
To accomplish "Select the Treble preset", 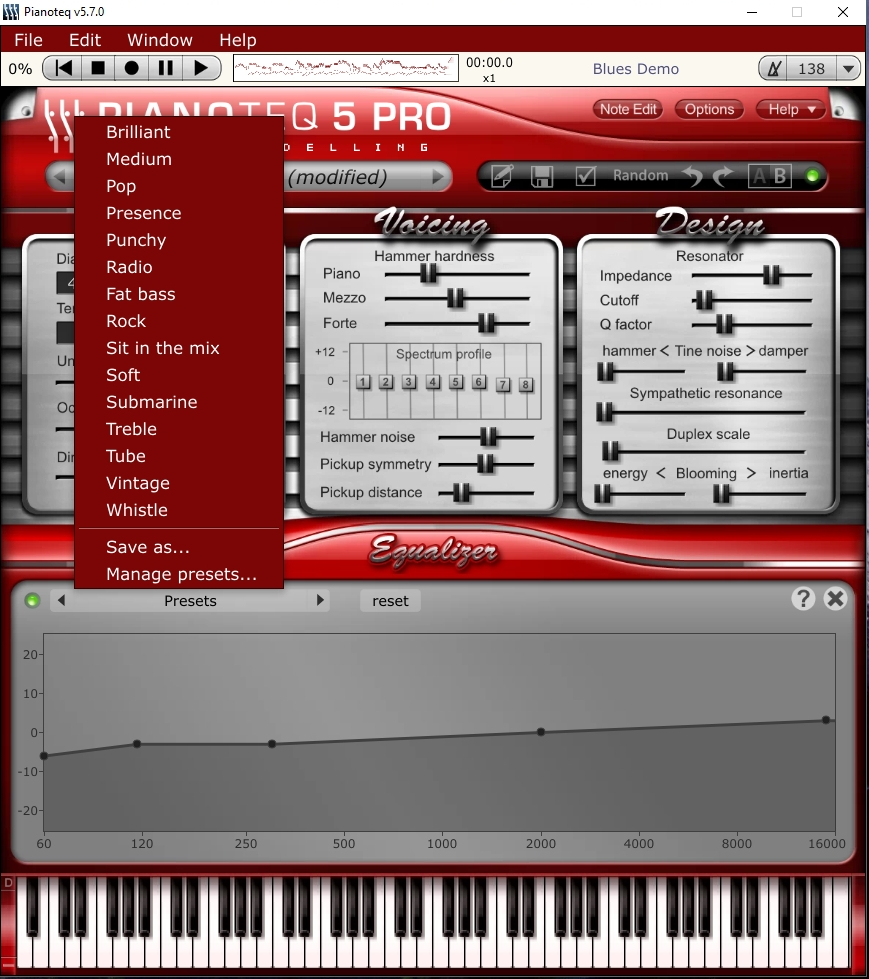I will [x=179, y=429].
